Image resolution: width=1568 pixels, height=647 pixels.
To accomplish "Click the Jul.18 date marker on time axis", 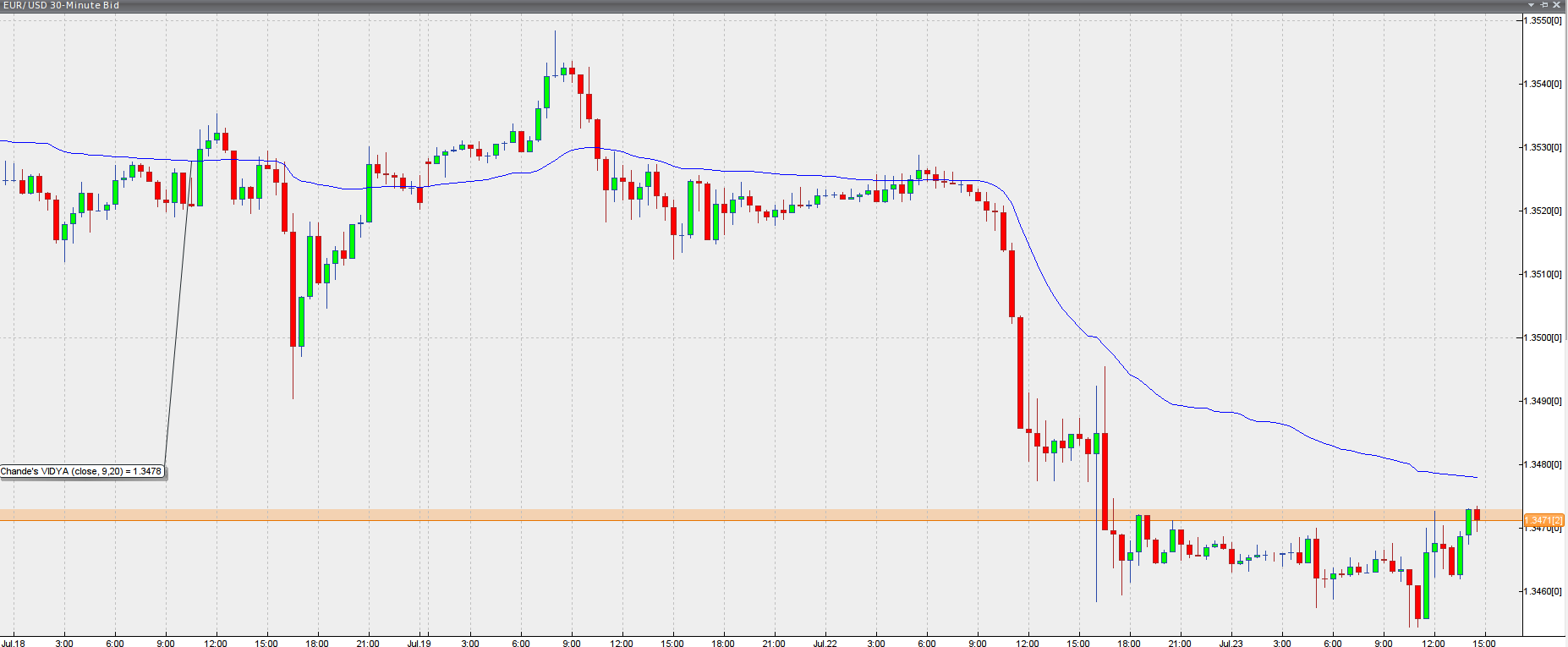I will (14, 643).
